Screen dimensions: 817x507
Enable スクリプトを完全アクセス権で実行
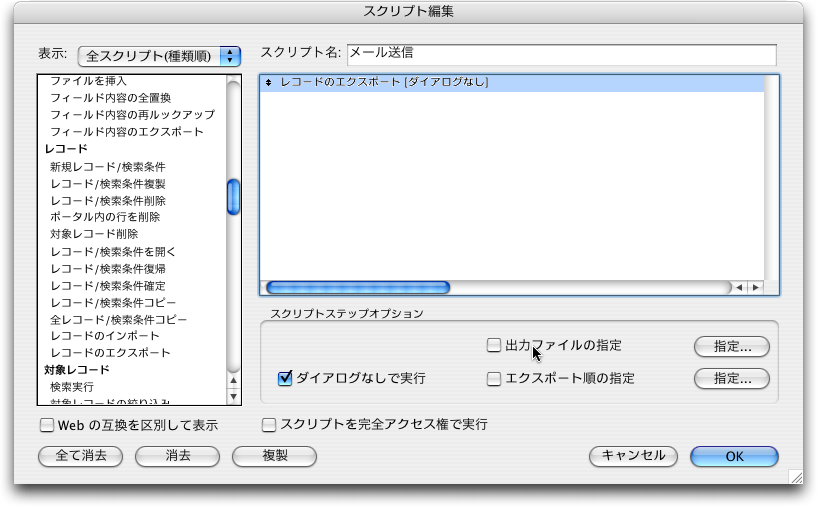click(269, 425)
